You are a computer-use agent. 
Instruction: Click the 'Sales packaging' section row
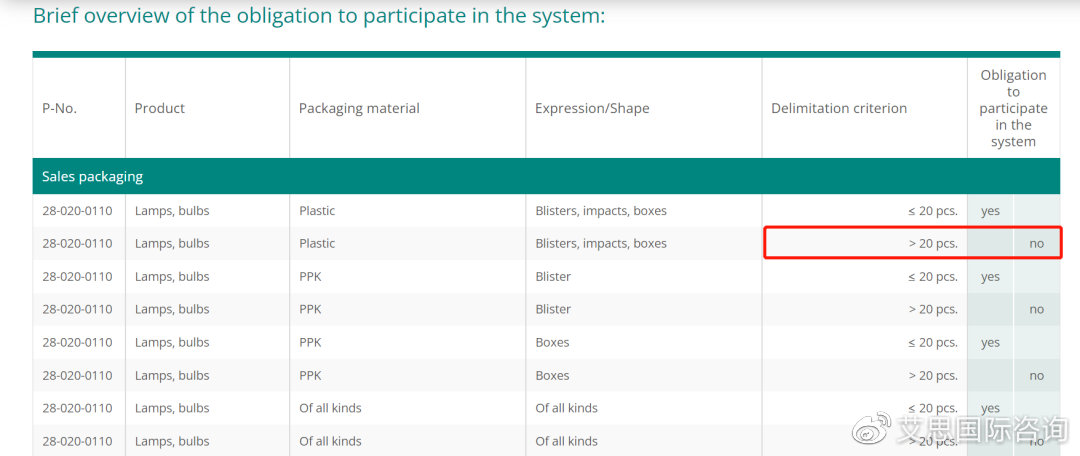tap(92, 176)
